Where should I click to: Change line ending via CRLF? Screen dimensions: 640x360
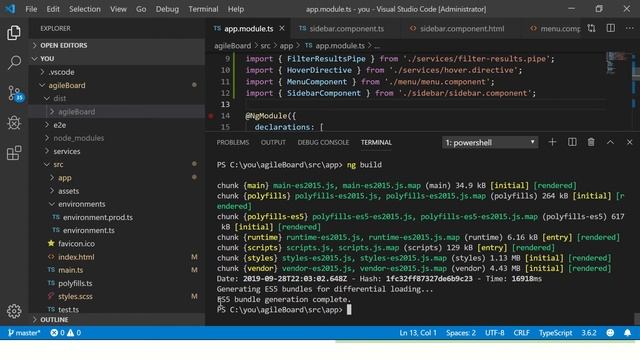[x=521, y=333]
